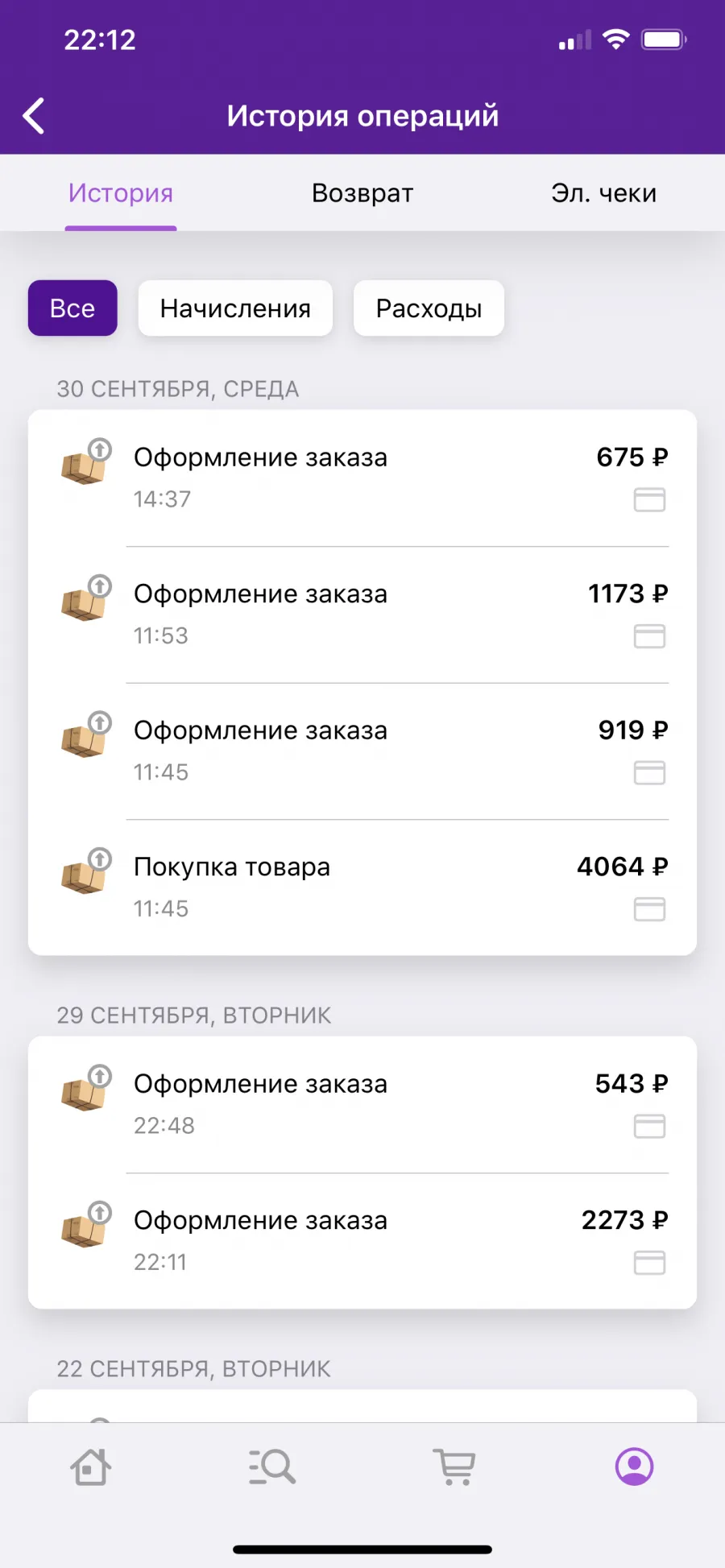Screen dimensions: 725x1568
Task: Tap the card icon under 675 ₽
Action: [649, 500]
